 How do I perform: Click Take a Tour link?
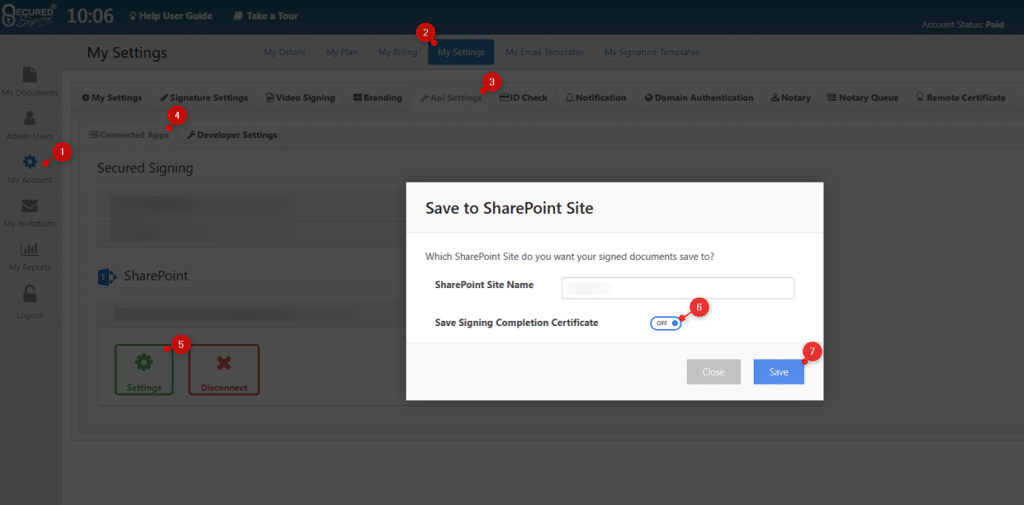click(x=266, y=16)
